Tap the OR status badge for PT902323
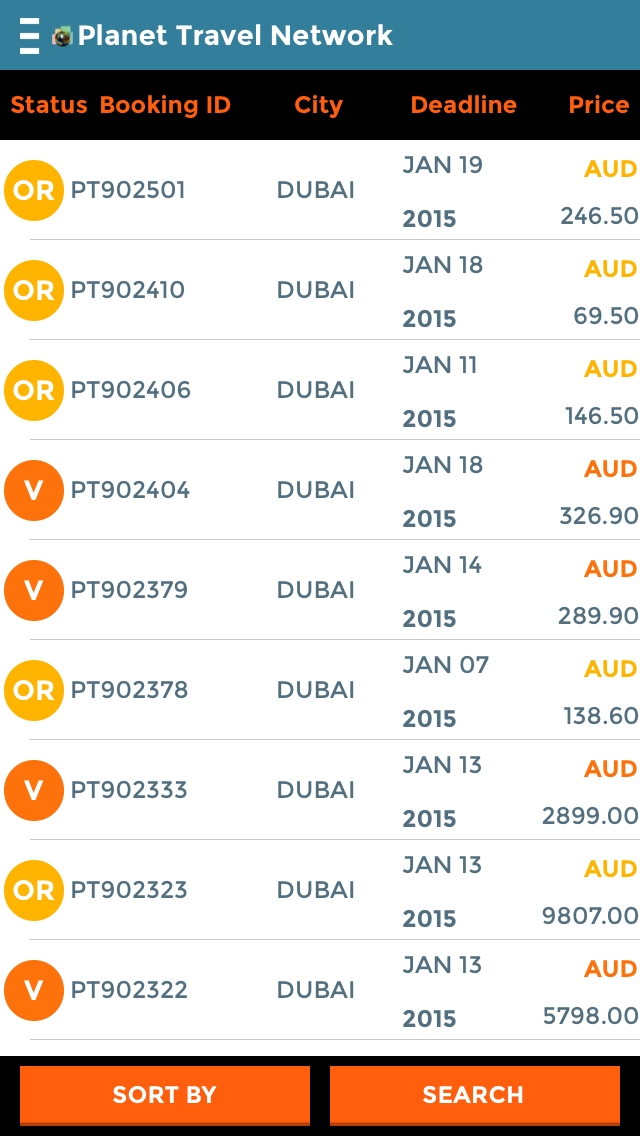Viewport: 640px width, 1136px height. [x=34, y=890]
